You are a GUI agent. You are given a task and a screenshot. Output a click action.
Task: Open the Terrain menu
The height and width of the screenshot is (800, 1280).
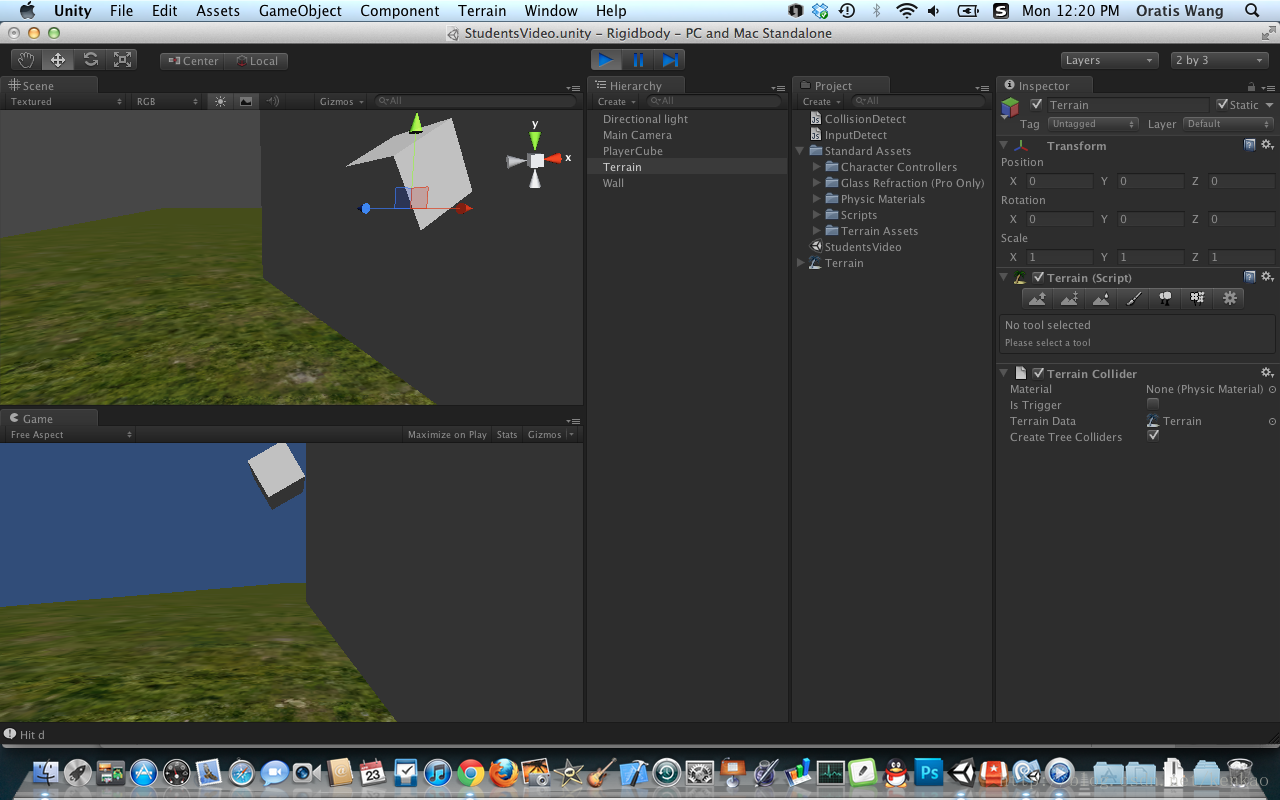coord(482,11)
